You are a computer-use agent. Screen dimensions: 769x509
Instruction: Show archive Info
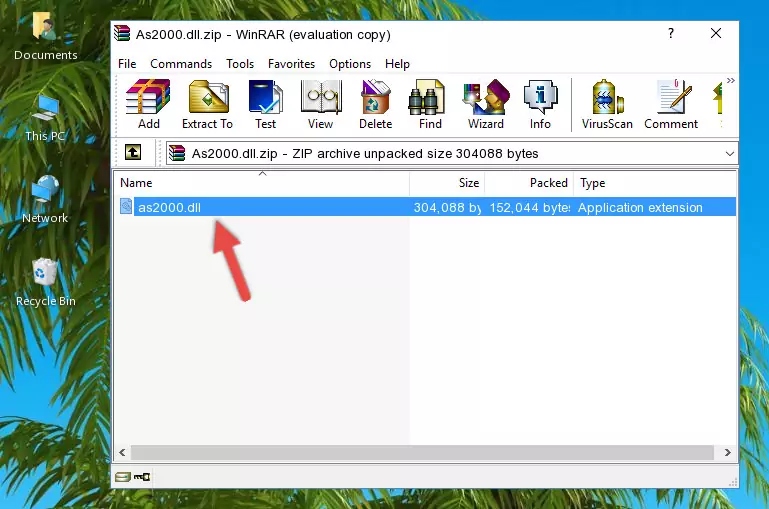[540, 104]
